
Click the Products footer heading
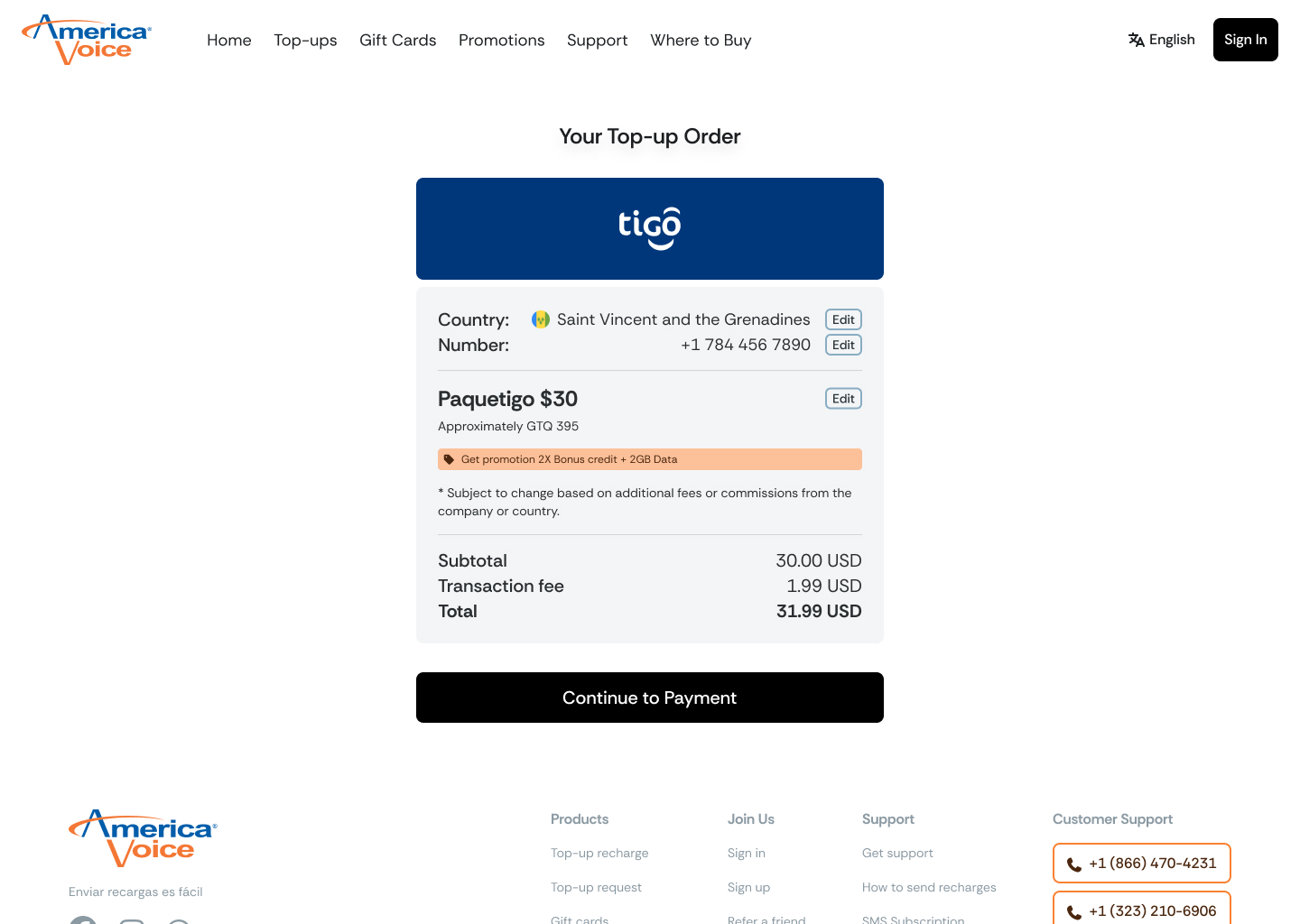tap(580, 819)
